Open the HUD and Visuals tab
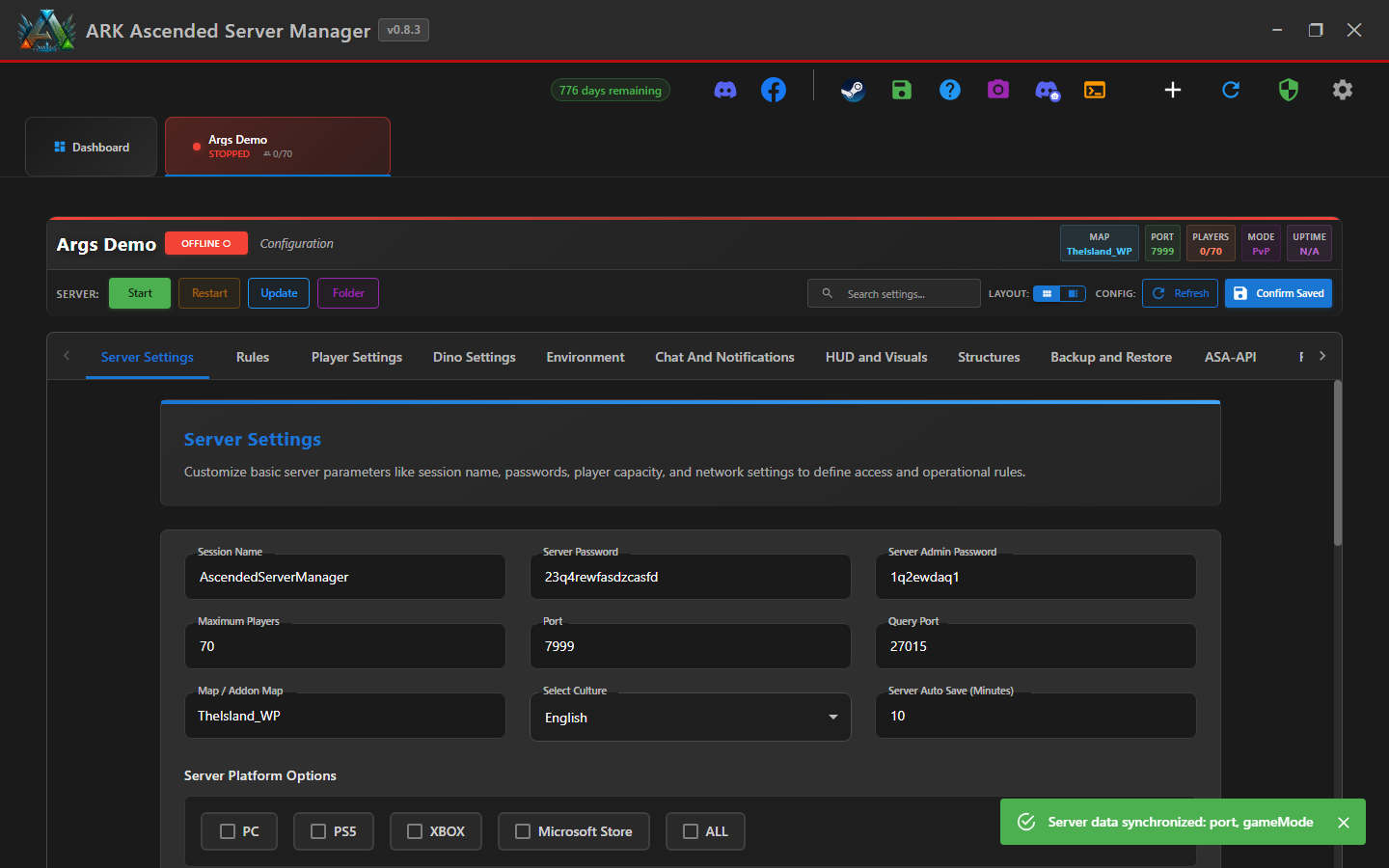The height and width of the screenshot is (868, 1389). (x=877, y=357)
